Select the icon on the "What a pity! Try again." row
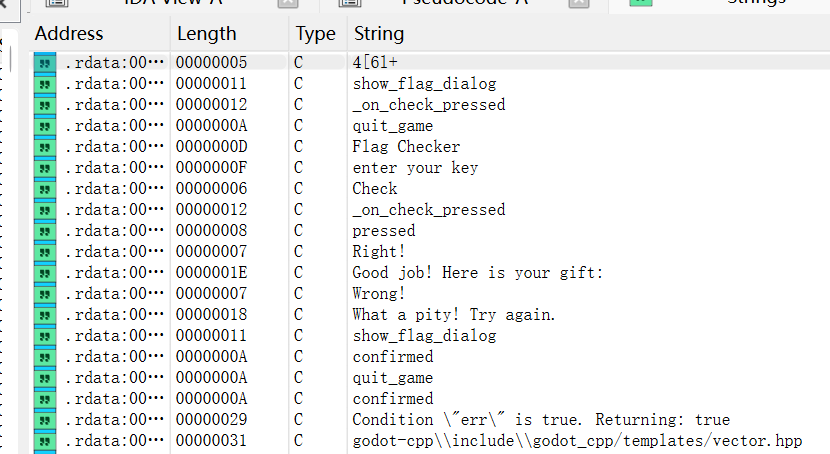Image resolution: width=830 pixels, height=454 pixels. click(45, 315)
